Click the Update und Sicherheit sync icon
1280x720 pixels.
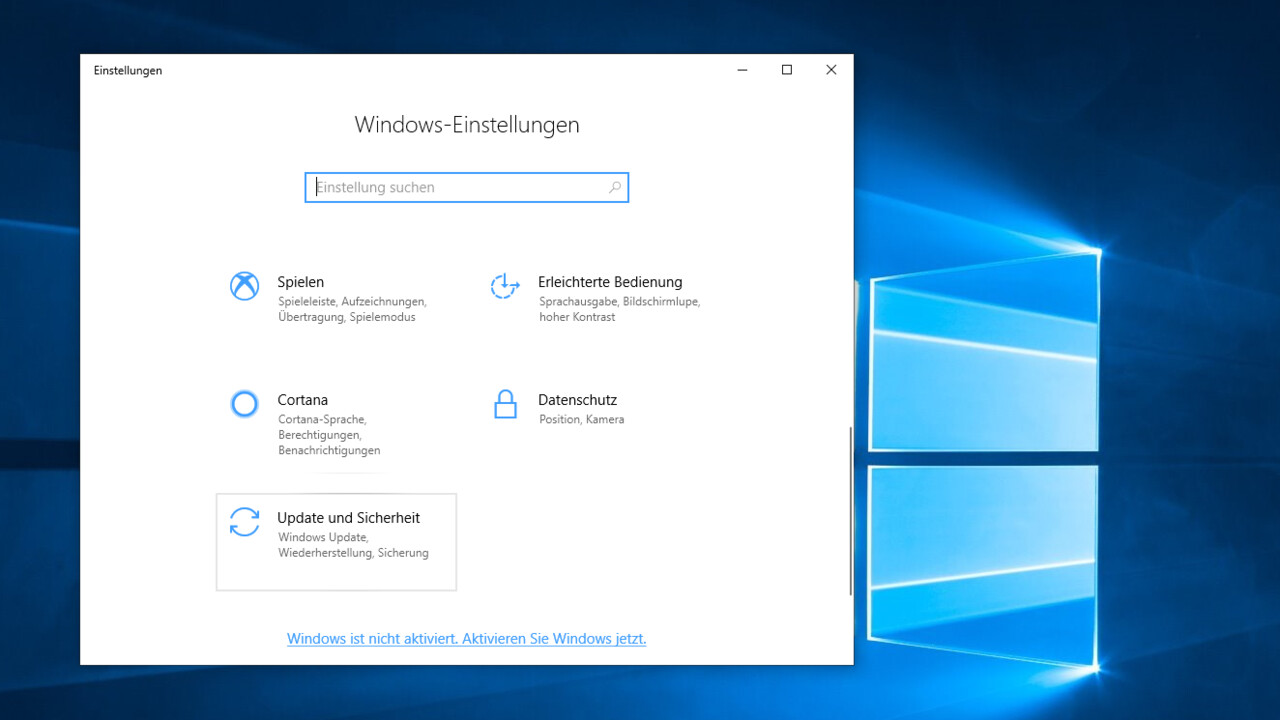(x=244, y=522)
